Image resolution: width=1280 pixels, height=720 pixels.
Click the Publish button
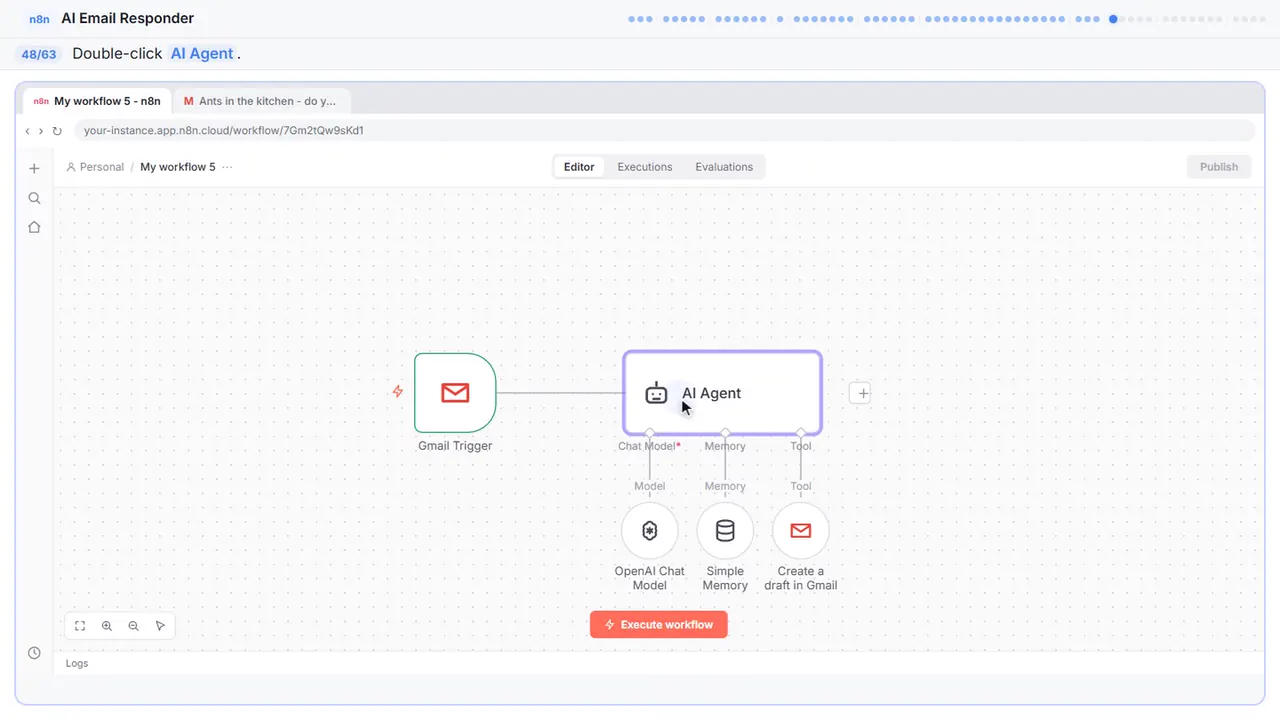tap(1219, 167)
